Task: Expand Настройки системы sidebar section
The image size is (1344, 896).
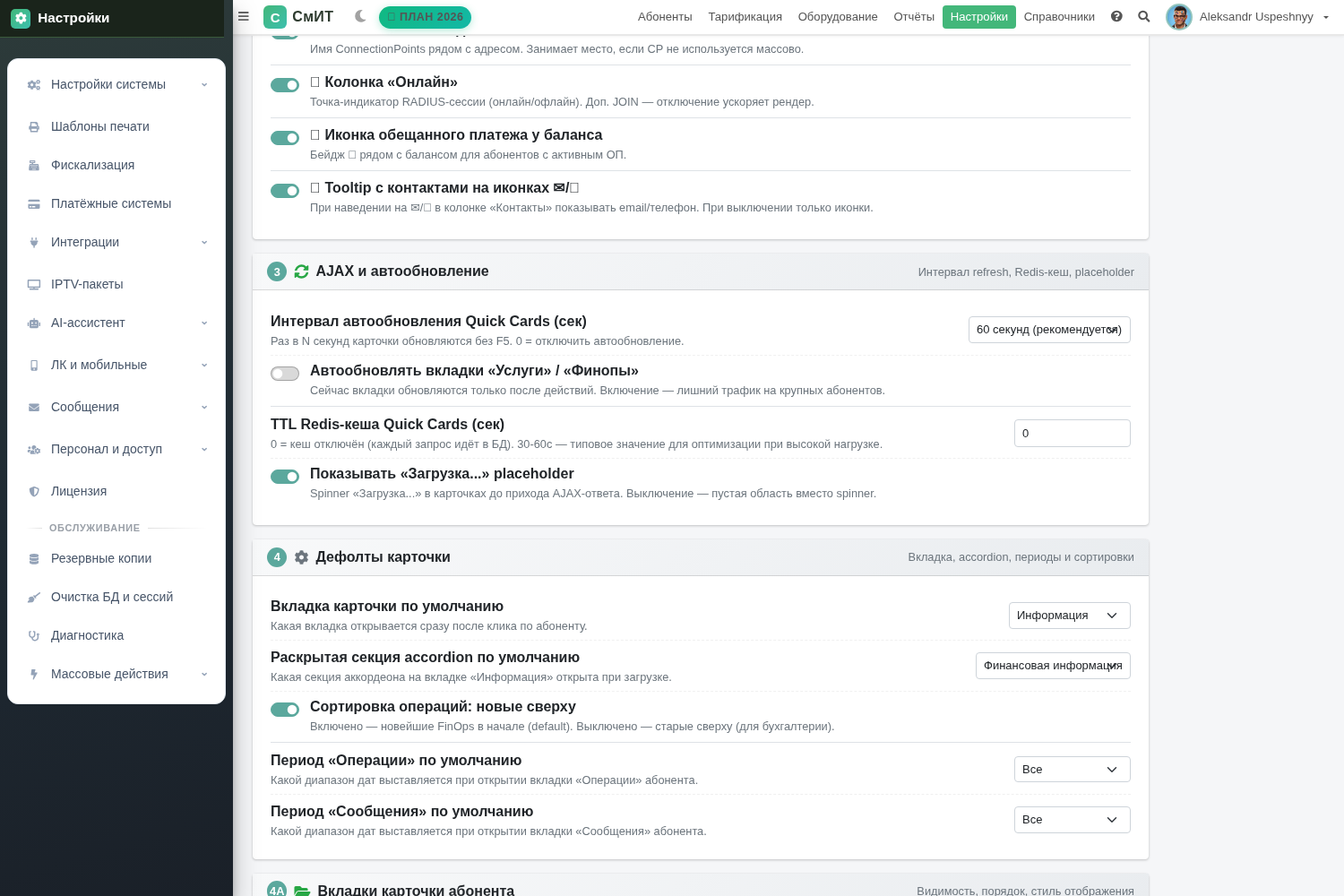Action: coord(116,84)
